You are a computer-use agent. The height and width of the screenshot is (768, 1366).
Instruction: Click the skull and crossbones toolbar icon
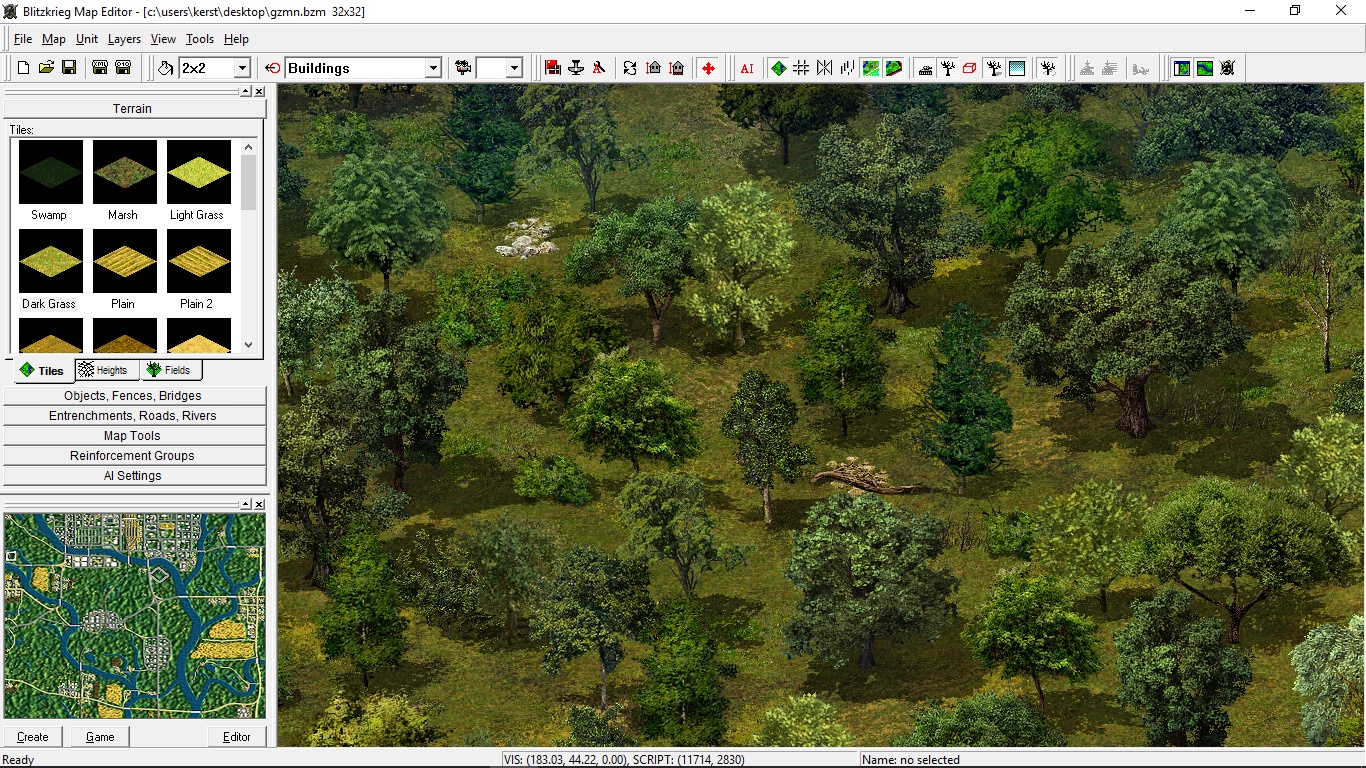coord(1228,68)
